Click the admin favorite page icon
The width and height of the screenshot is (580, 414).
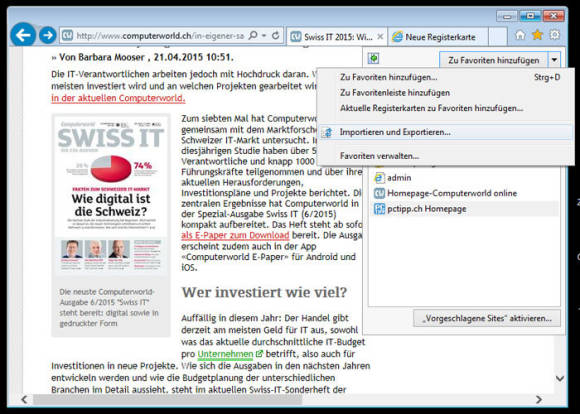[x=379, y=178]
